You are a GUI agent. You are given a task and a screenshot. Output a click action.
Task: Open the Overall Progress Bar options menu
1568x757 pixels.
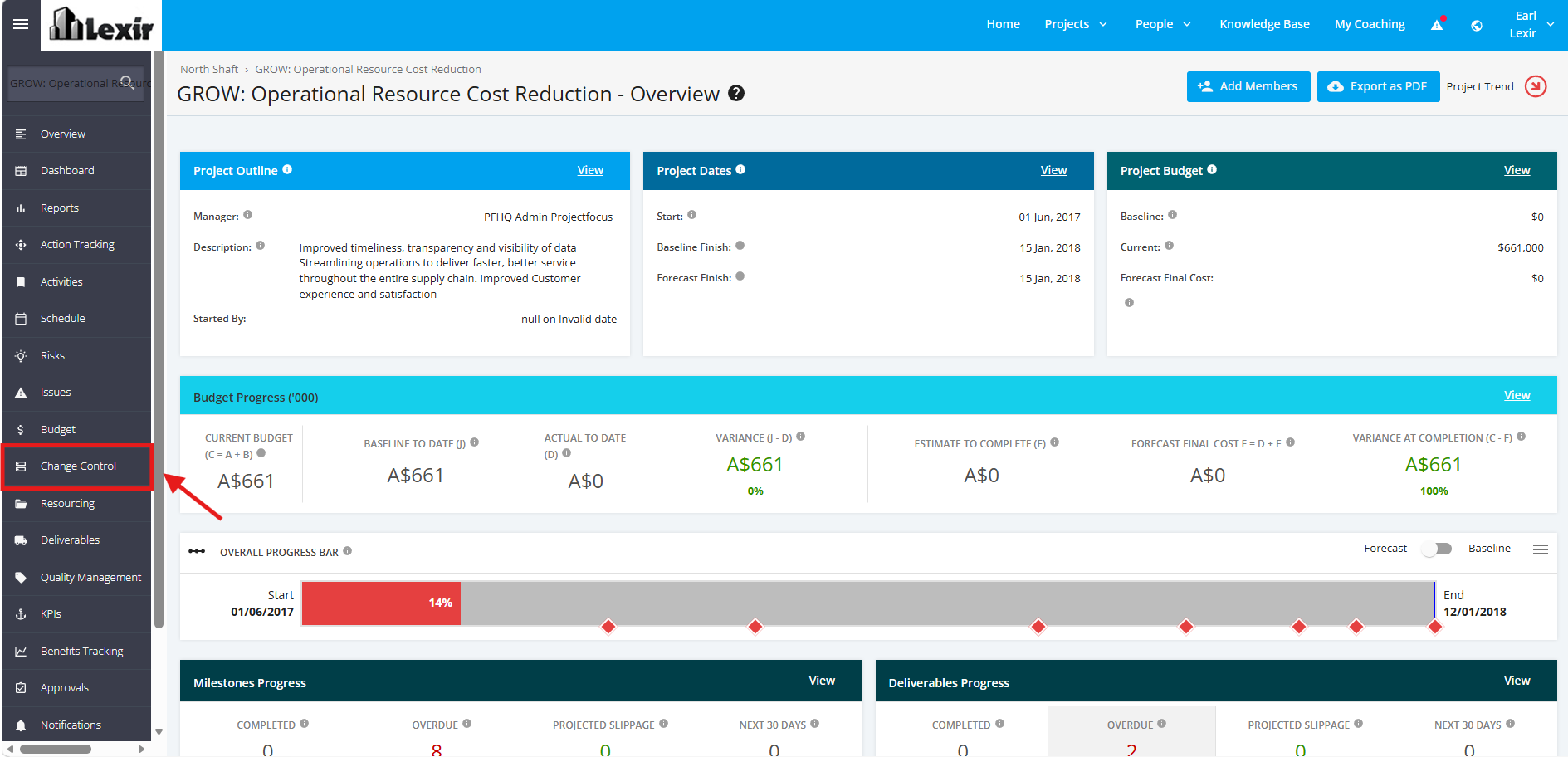1541,549
